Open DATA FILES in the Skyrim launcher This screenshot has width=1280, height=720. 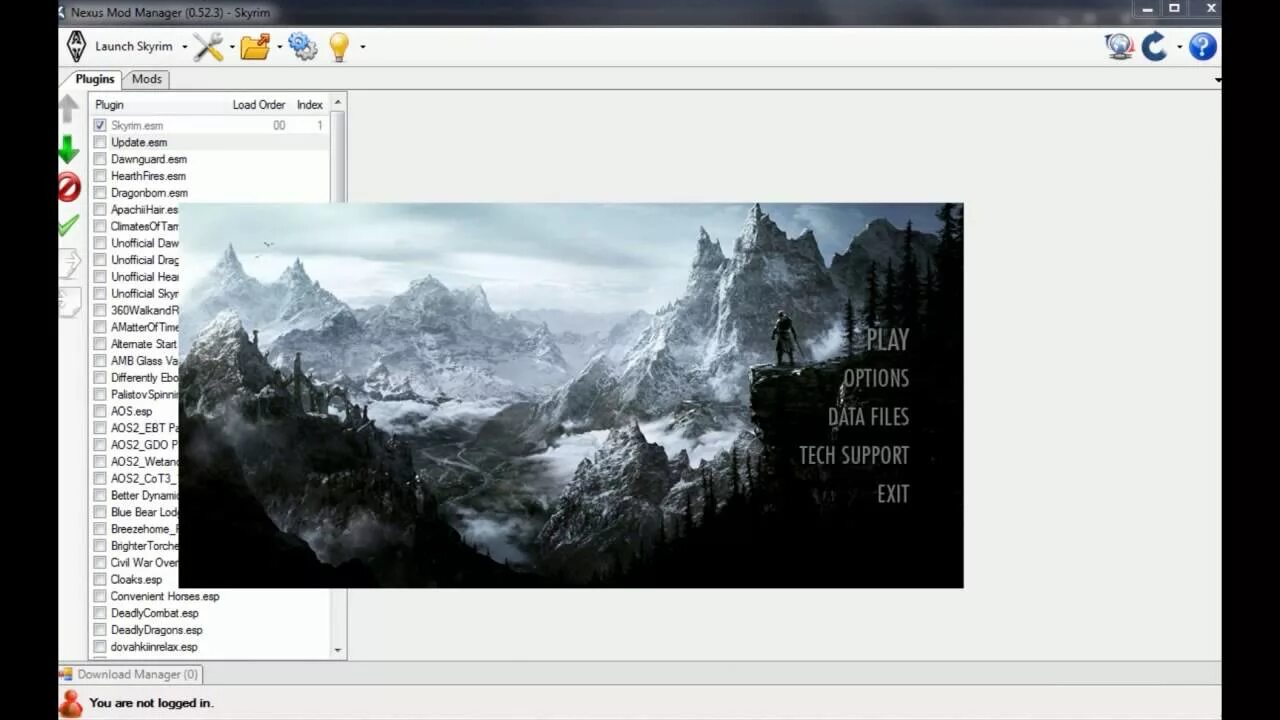(868, 417)
